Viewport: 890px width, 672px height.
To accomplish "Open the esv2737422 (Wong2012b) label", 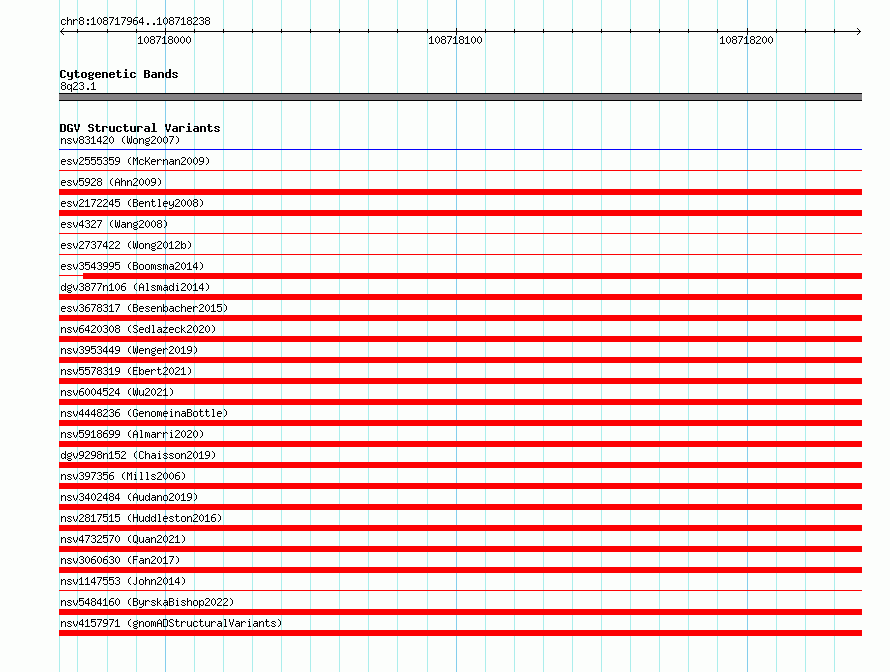I will click(126, 245).
